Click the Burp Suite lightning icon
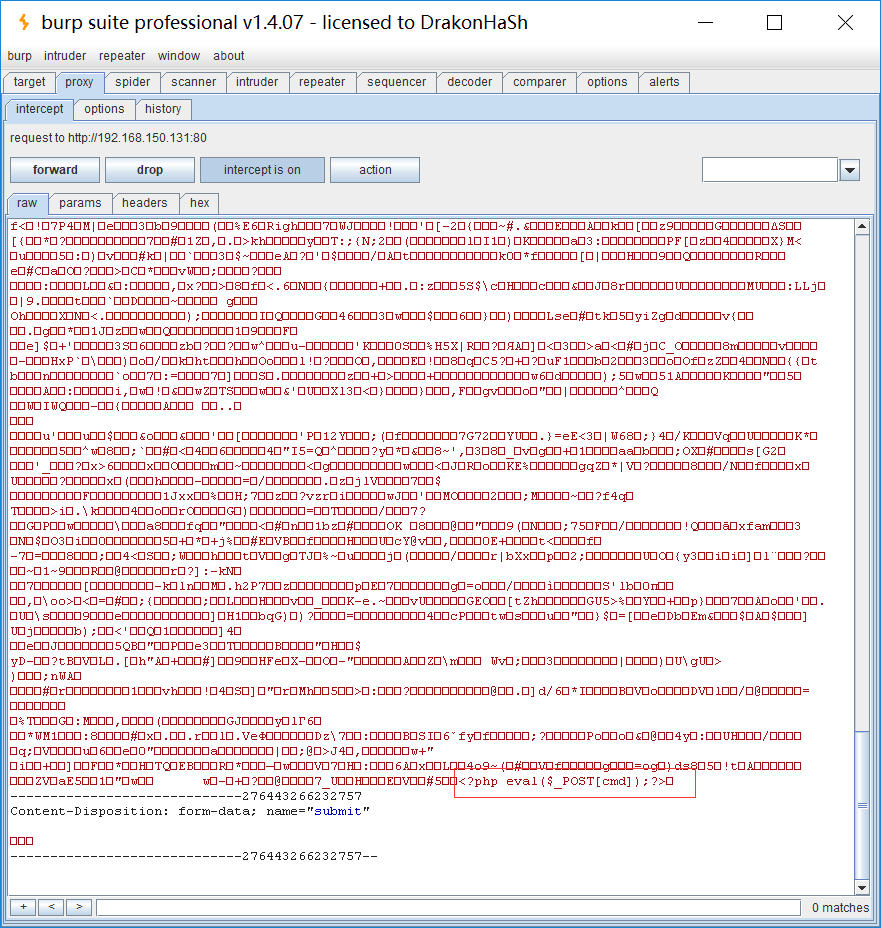This screenshot has height=928, width=881. [x=24, y=22]
